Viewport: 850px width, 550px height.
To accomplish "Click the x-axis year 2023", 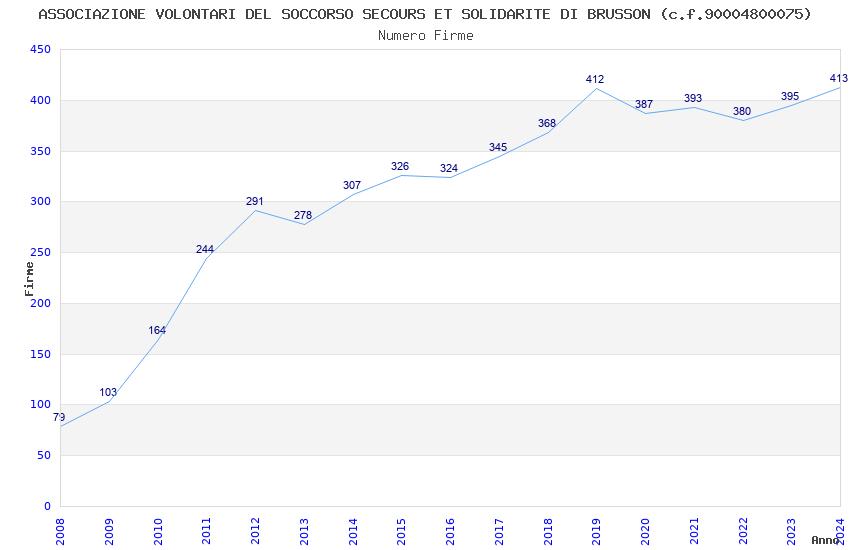I will pyautogui.click(x=791, y=531).
